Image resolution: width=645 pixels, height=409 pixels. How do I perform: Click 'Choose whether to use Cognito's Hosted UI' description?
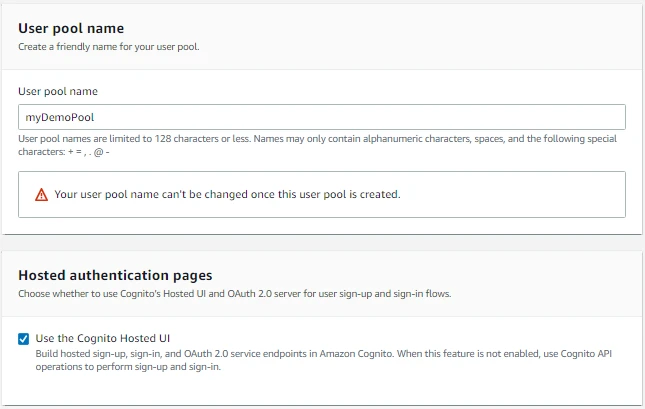[234, 294]
